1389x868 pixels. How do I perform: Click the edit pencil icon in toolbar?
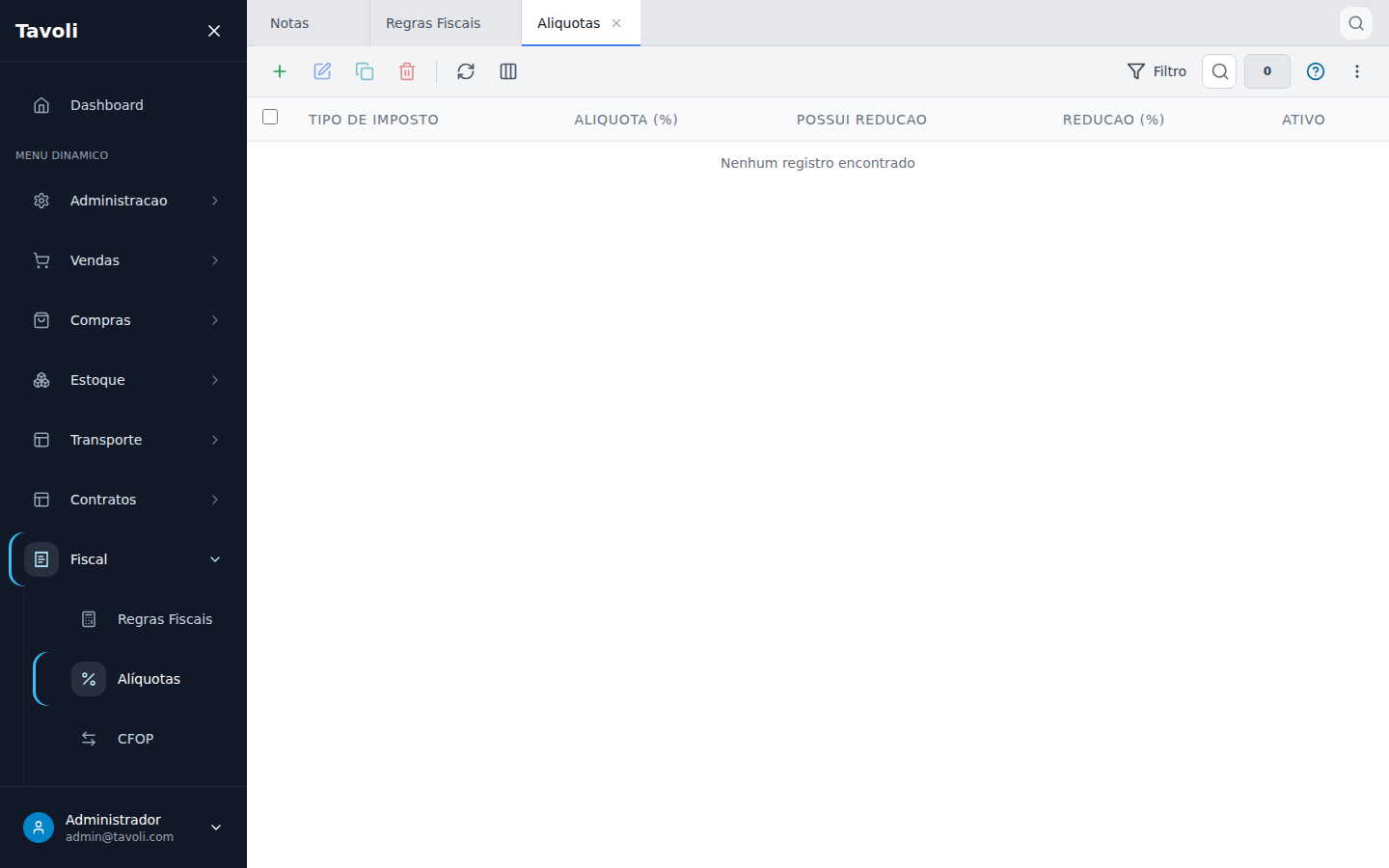(322, 71)
